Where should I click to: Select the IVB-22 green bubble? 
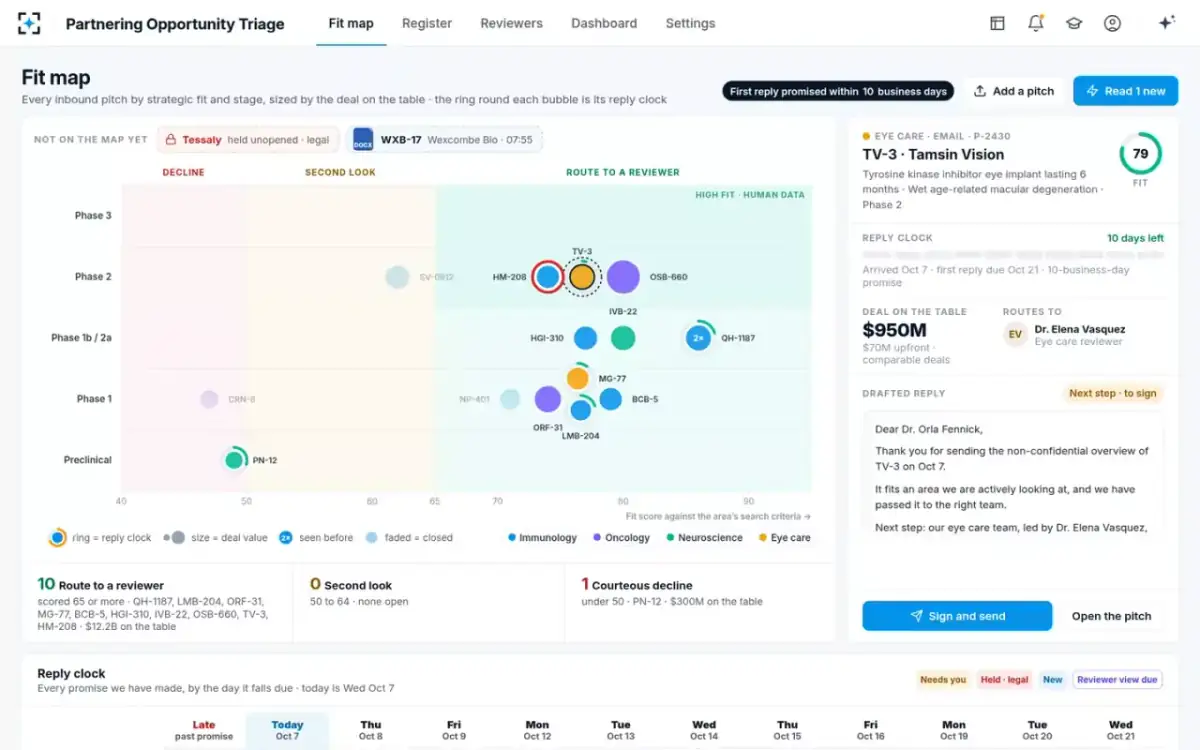tap(623, 338)
